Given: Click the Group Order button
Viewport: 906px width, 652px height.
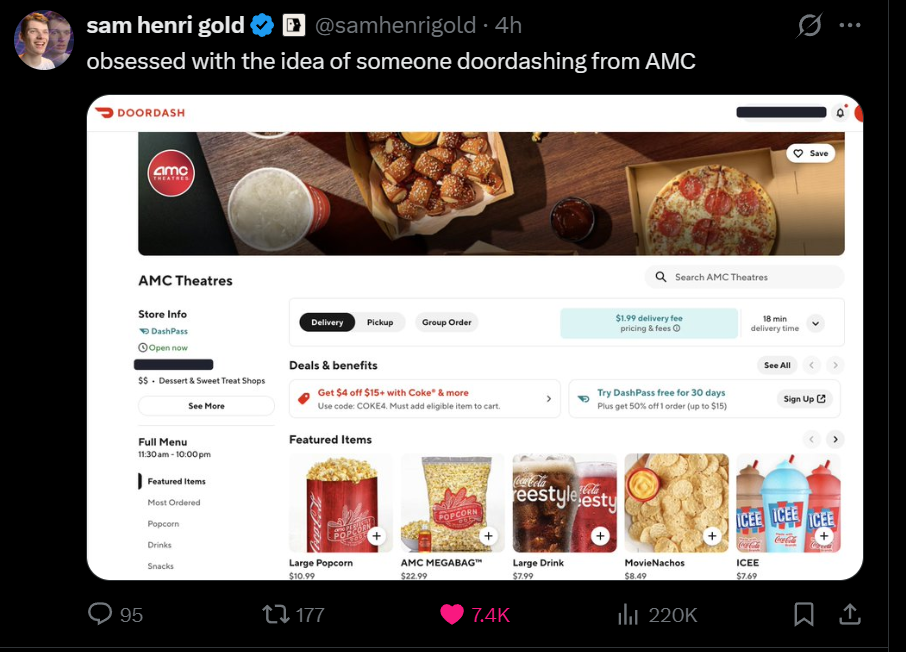Looking at the screenshot, I should (x=446, y=322).
